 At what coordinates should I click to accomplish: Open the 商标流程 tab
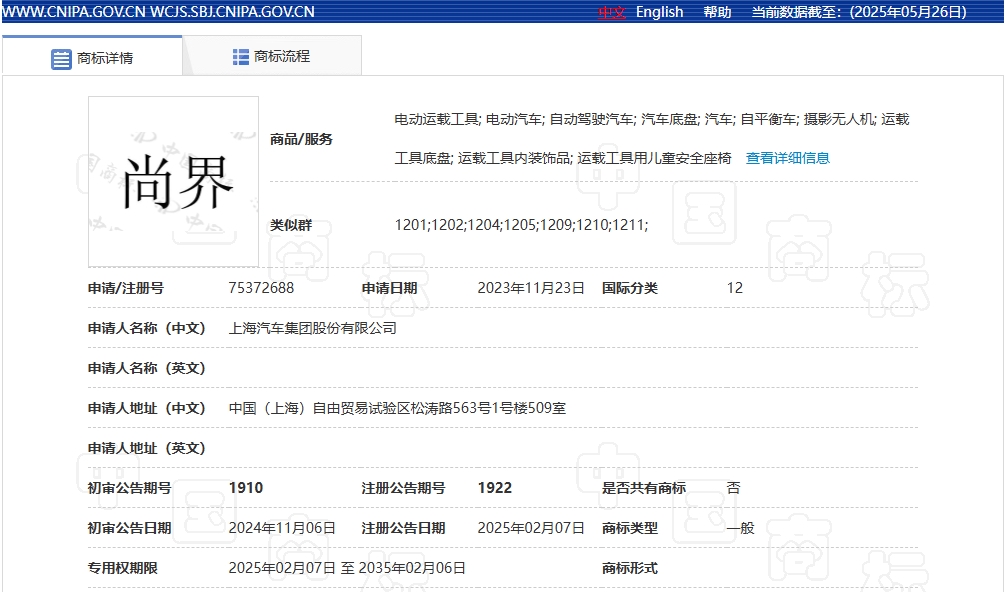click(272, 57)
